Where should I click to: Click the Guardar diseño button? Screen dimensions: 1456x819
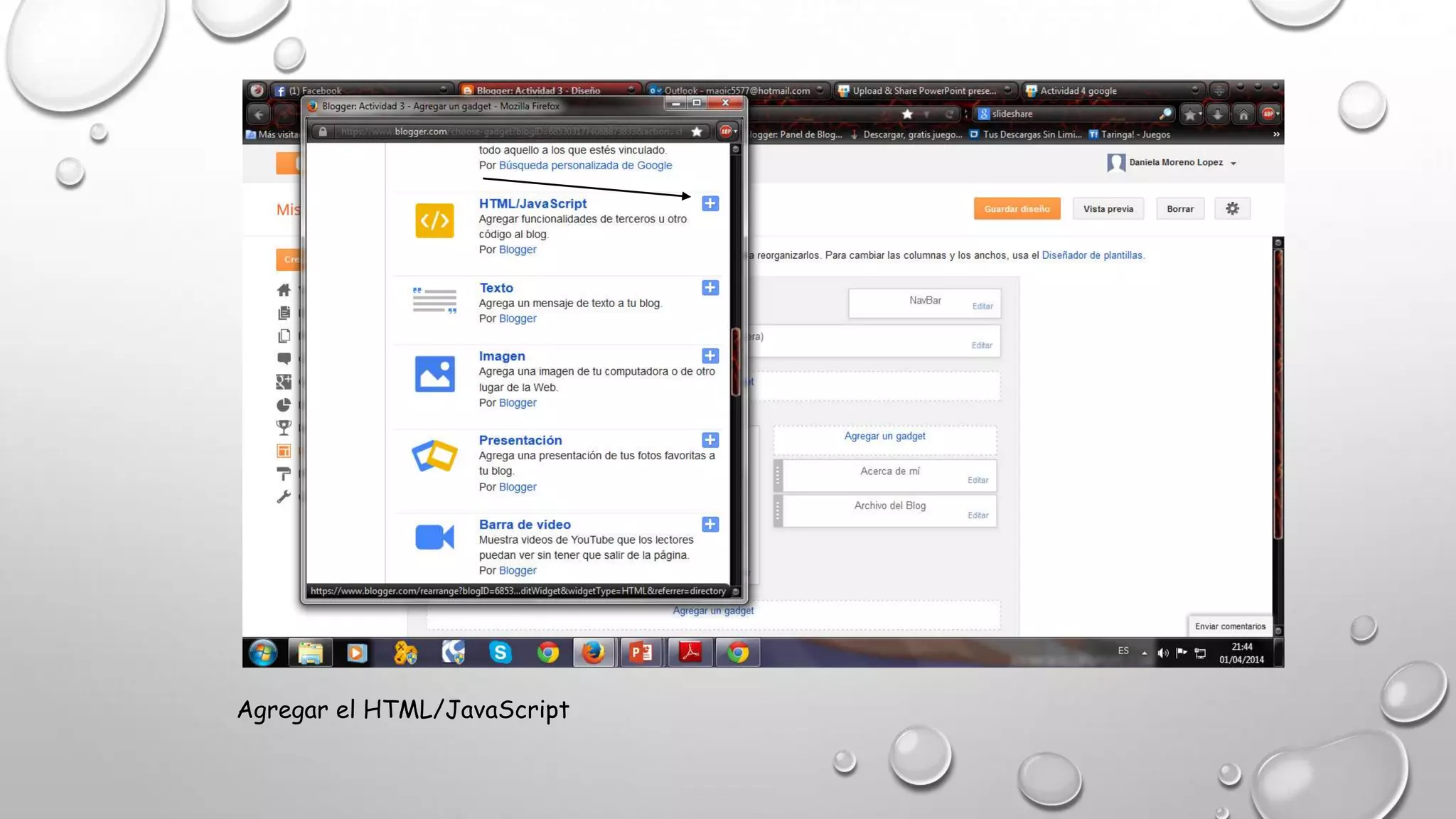coord(1017,209)
